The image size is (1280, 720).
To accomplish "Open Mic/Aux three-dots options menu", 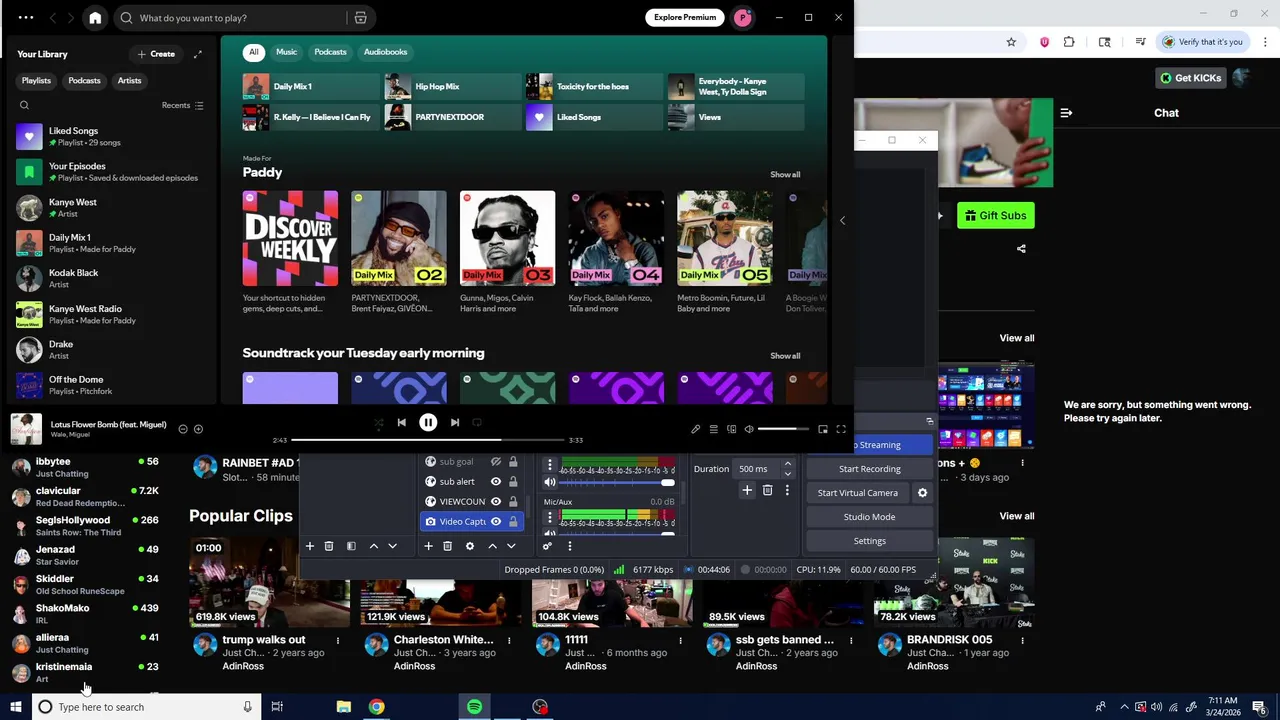I will [549, 517].
